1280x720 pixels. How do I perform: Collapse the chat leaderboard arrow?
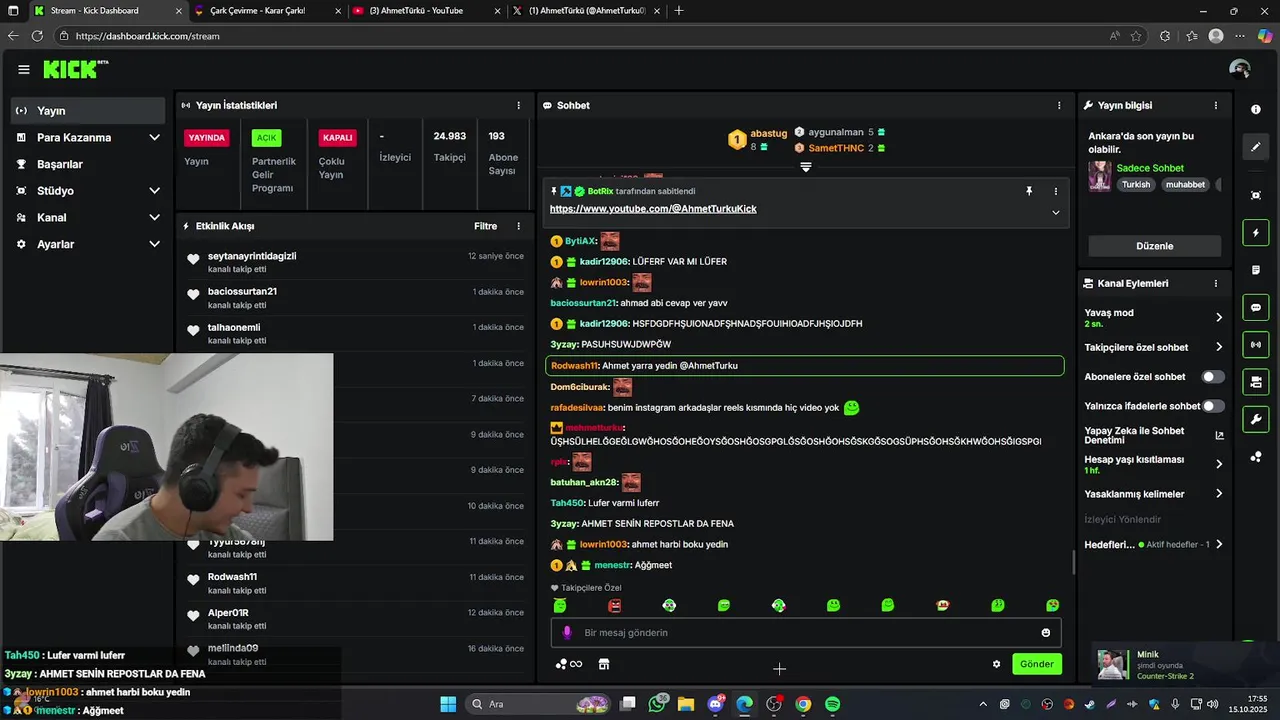tap(806, 167)
